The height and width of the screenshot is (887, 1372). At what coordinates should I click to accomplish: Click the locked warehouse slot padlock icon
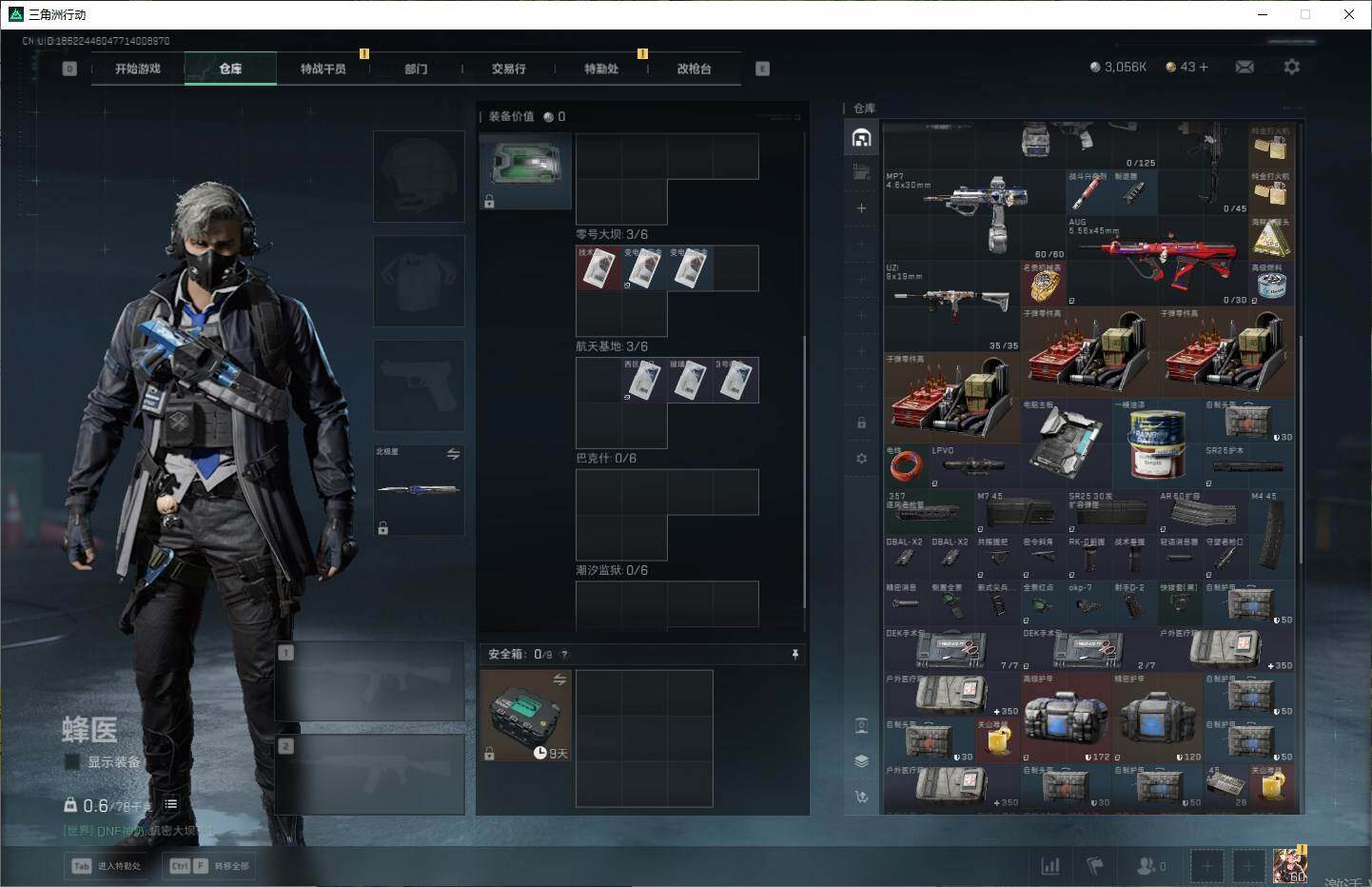point(861,423)
